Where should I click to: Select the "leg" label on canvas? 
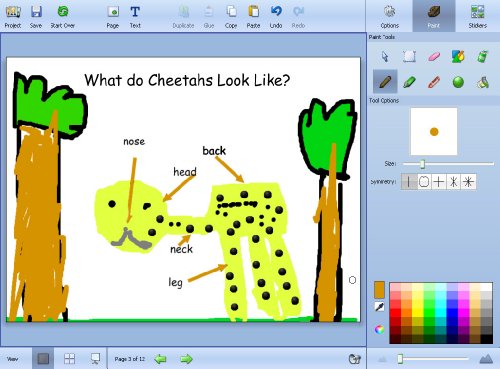[175, 283]
